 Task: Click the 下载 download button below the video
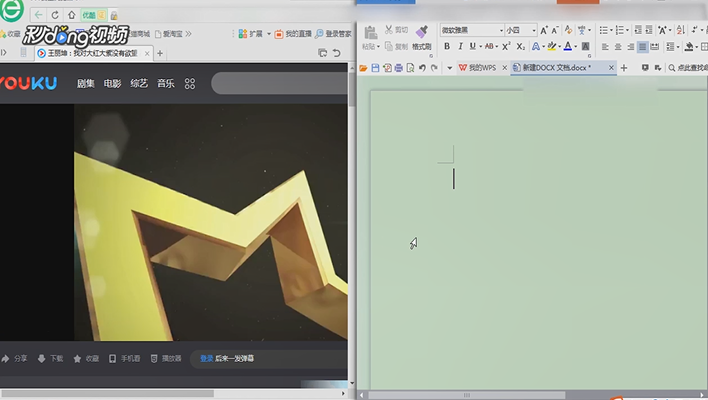pos(50,358)
